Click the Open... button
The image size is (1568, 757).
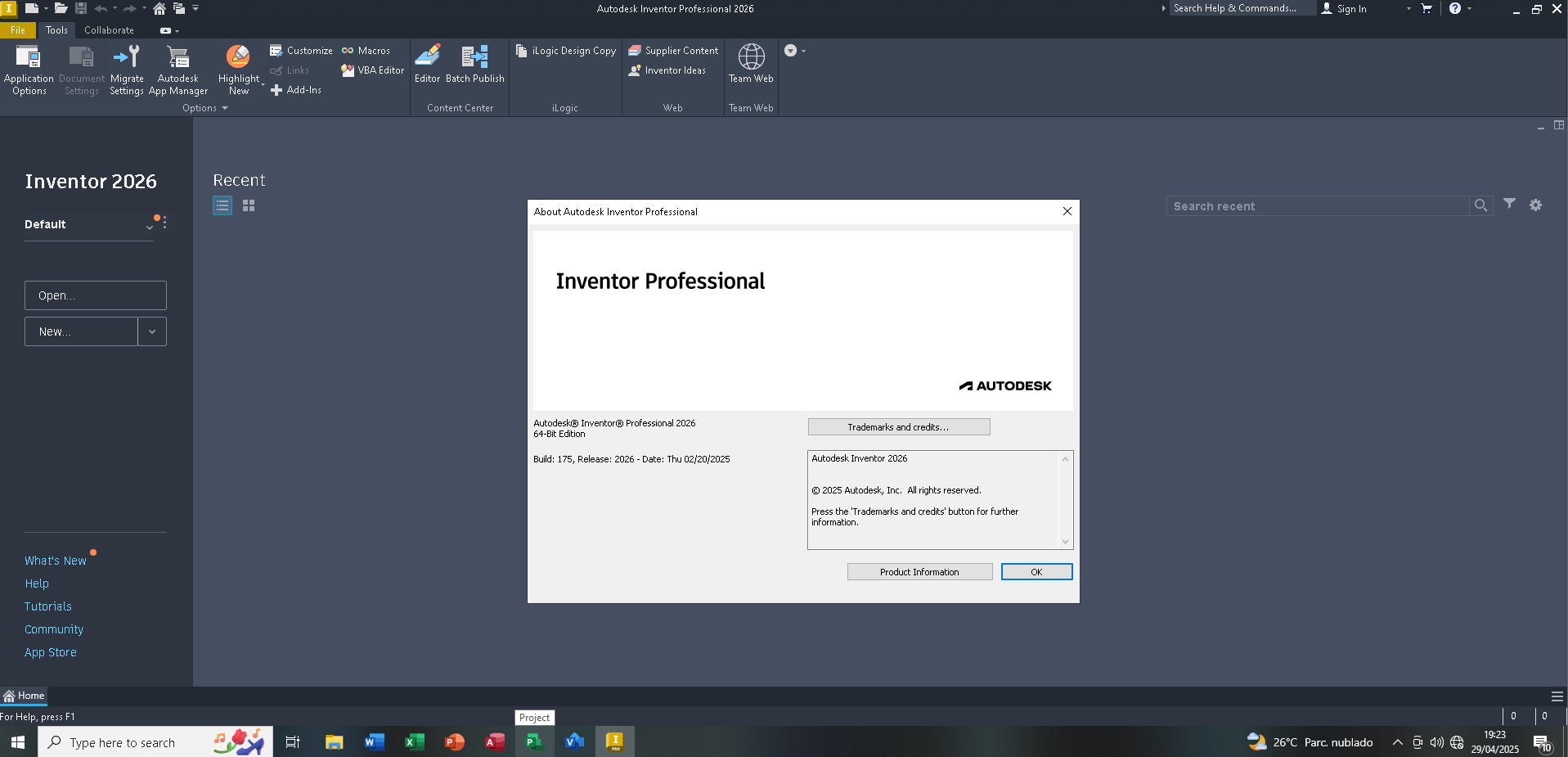pos(96,295)
